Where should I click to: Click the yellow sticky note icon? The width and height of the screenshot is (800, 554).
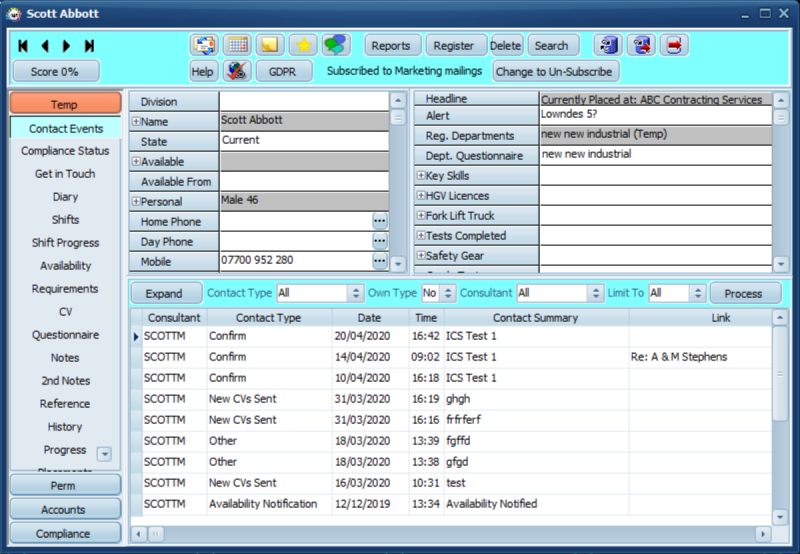[270, 45]
